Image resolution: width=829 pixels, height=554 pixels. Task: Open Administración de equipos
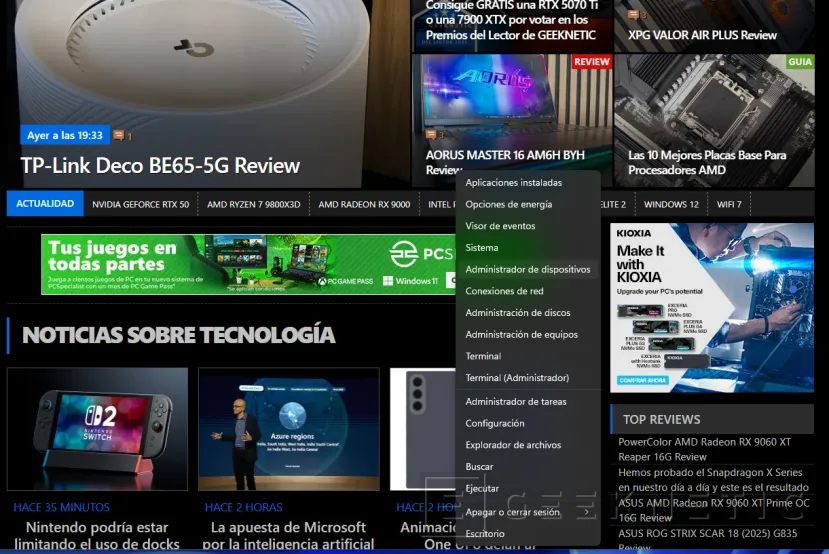coord(528,334)
